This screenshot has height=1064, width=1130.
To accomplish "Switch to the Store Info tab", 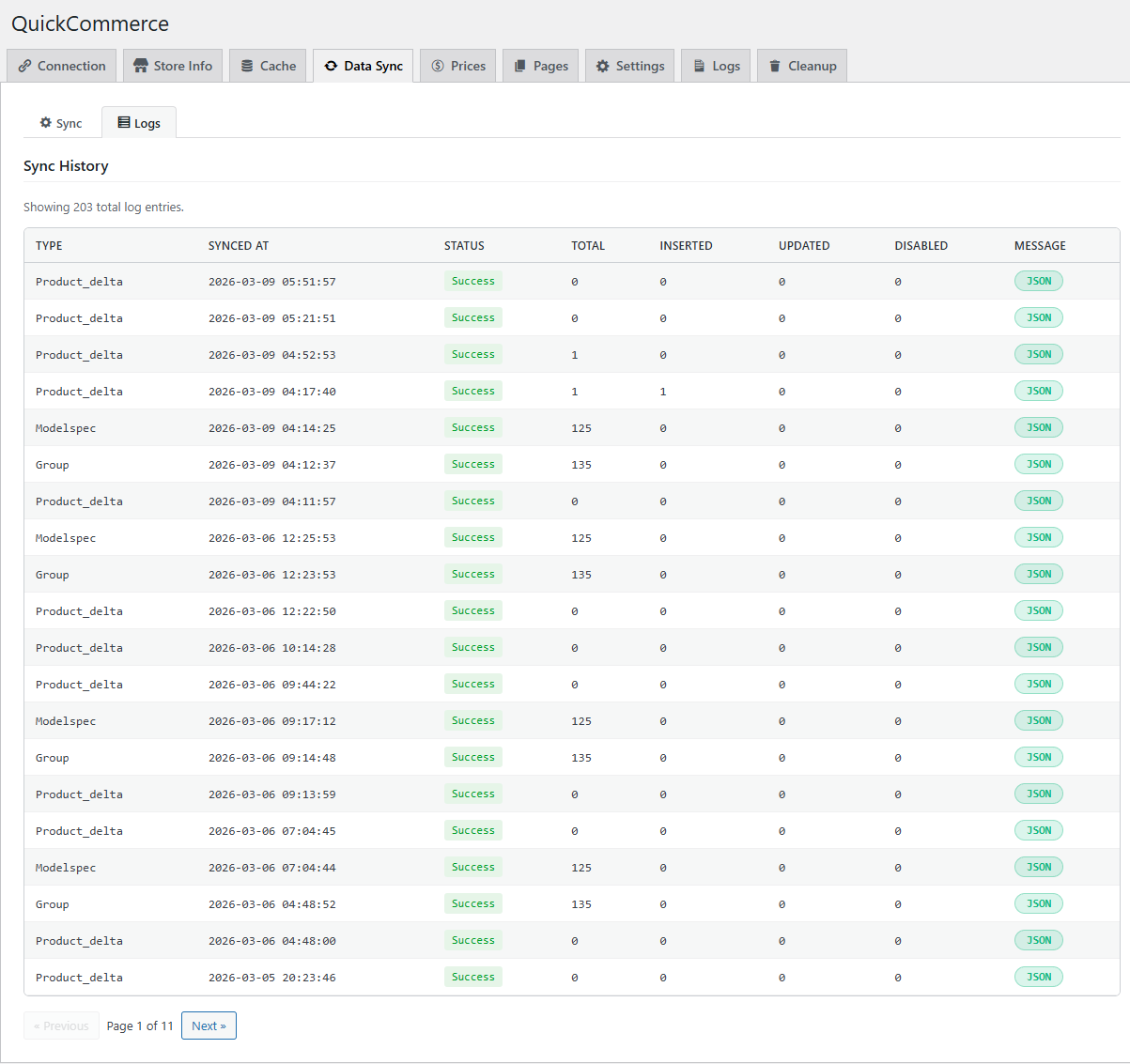I will 173,66.
